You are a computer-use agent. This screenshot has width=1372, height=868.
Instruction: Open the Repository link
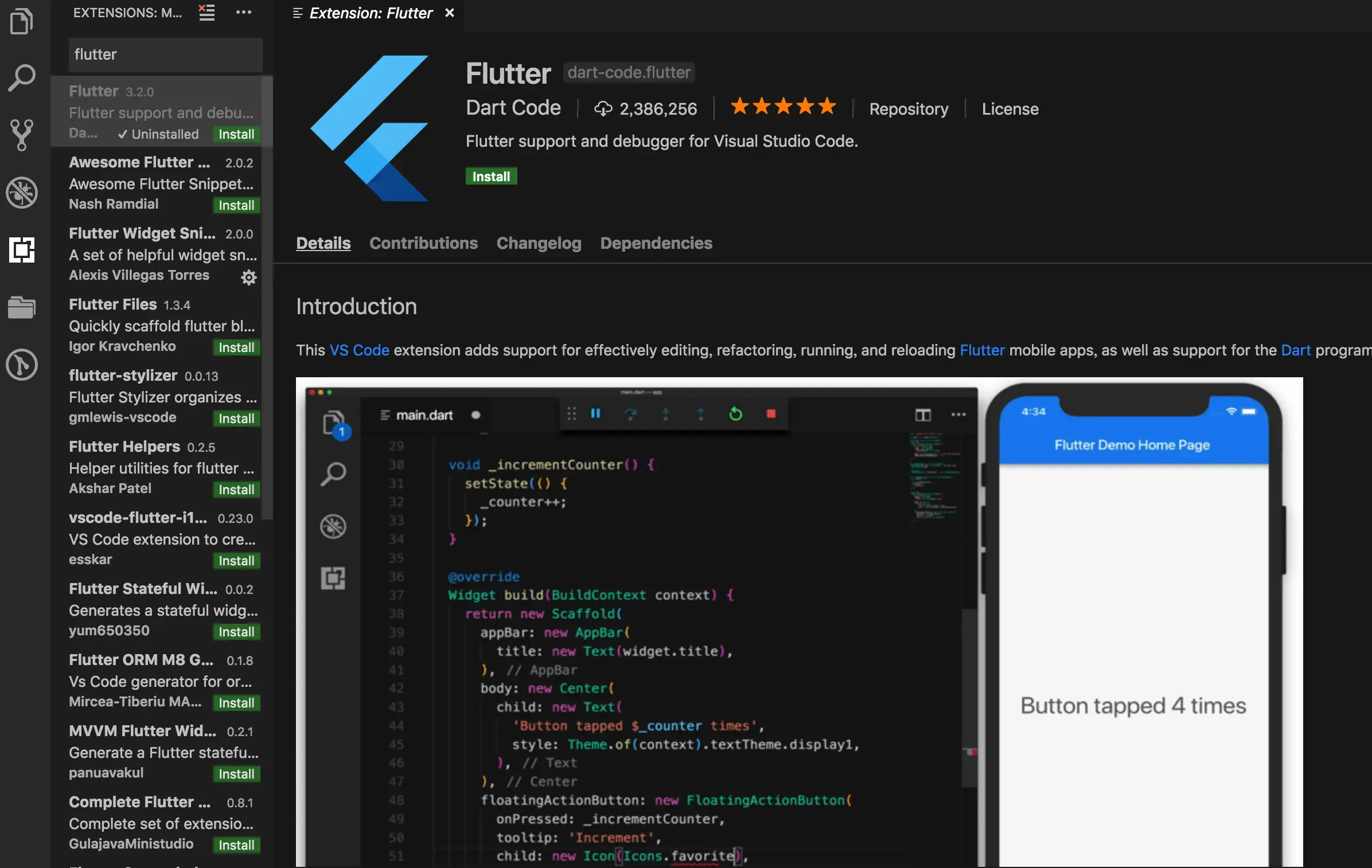coord(909,109)
